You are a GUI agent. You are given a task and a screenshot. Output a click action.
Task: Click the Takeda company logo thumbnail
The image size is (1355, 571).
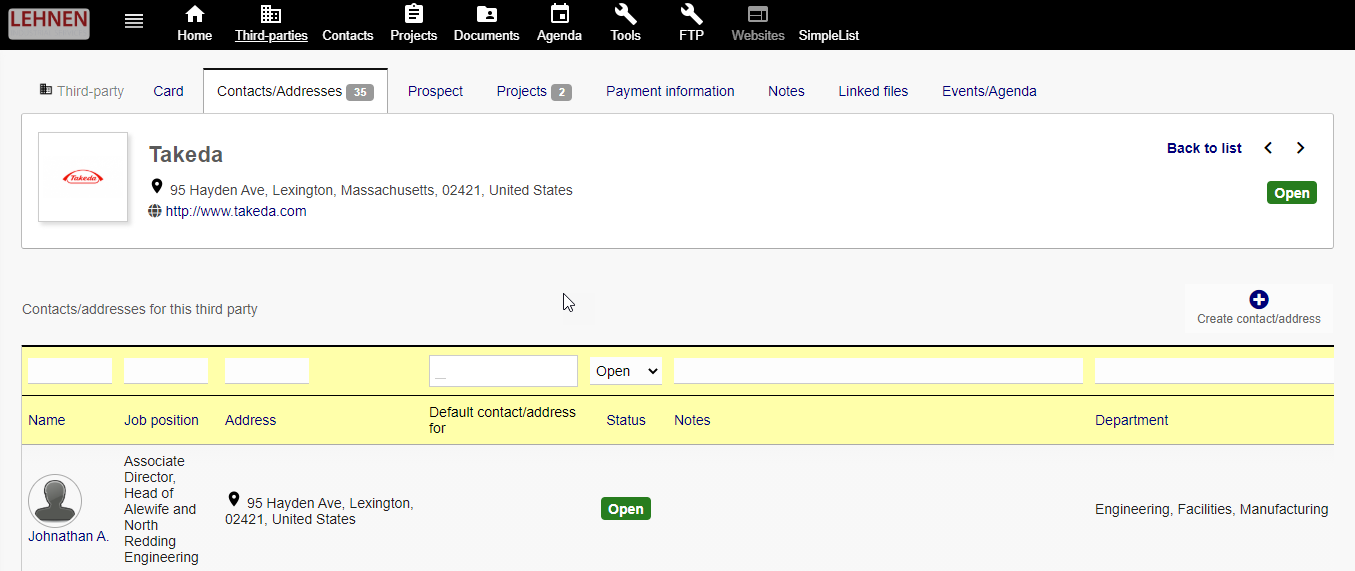pos(83,177)
